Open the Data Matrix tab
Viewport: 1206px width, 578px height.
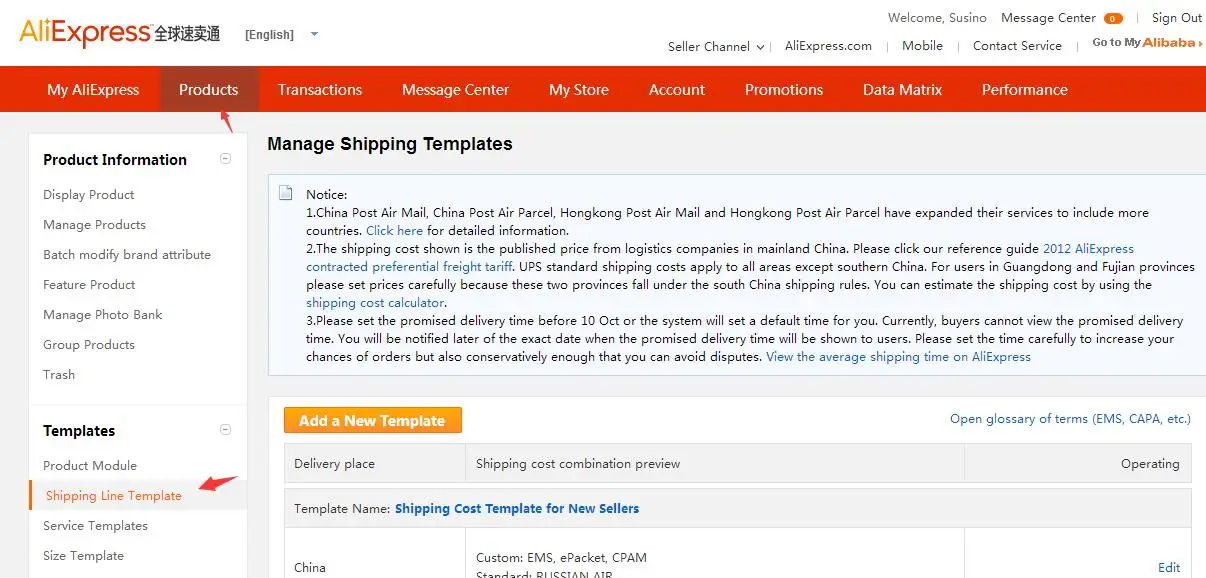pos(902,90)
